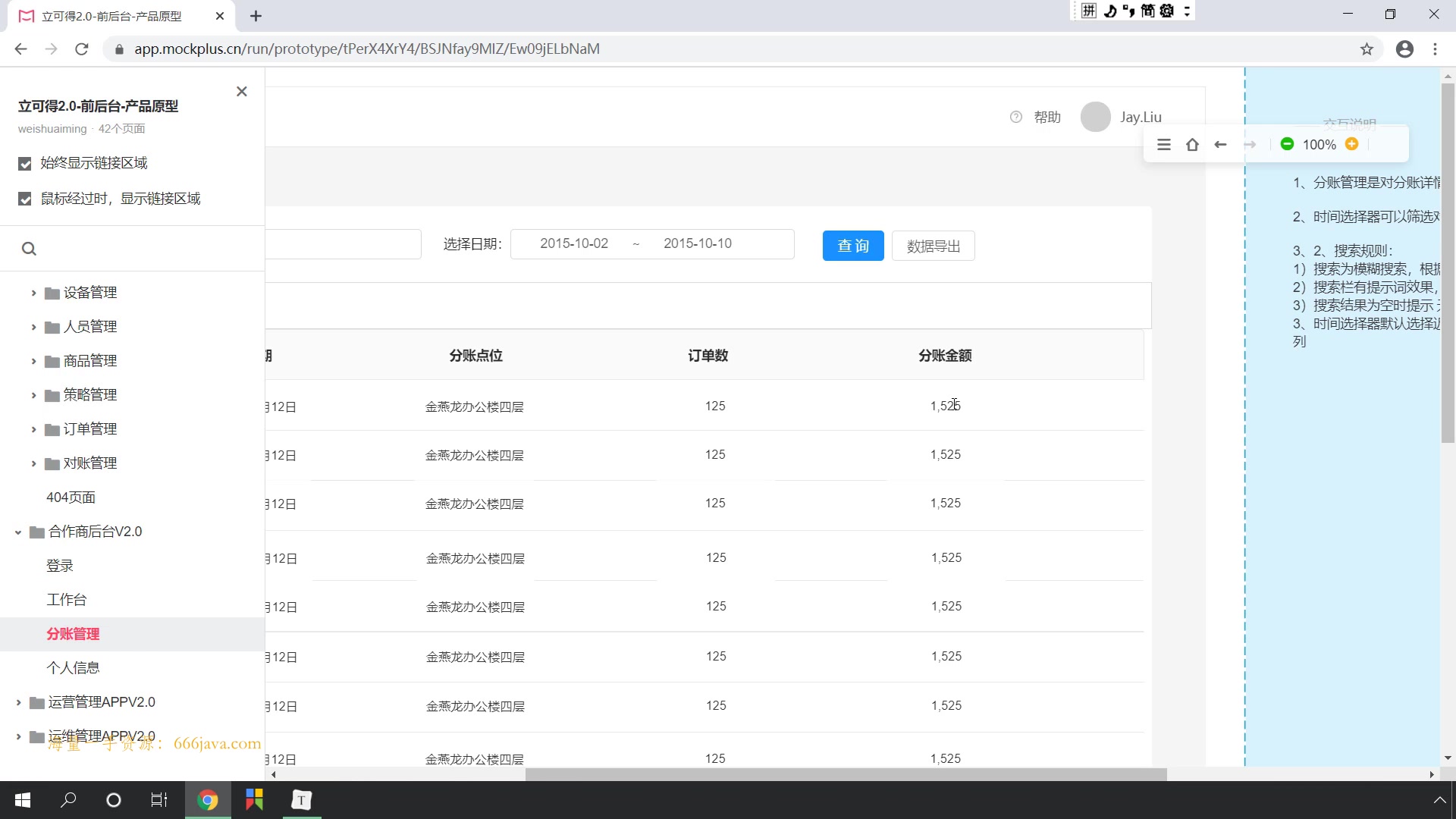Image resolution: width=1456 pixels, height=819 pixels.
Task: Click the end date 2015-10-10 field
Action: tap(698, 243)
